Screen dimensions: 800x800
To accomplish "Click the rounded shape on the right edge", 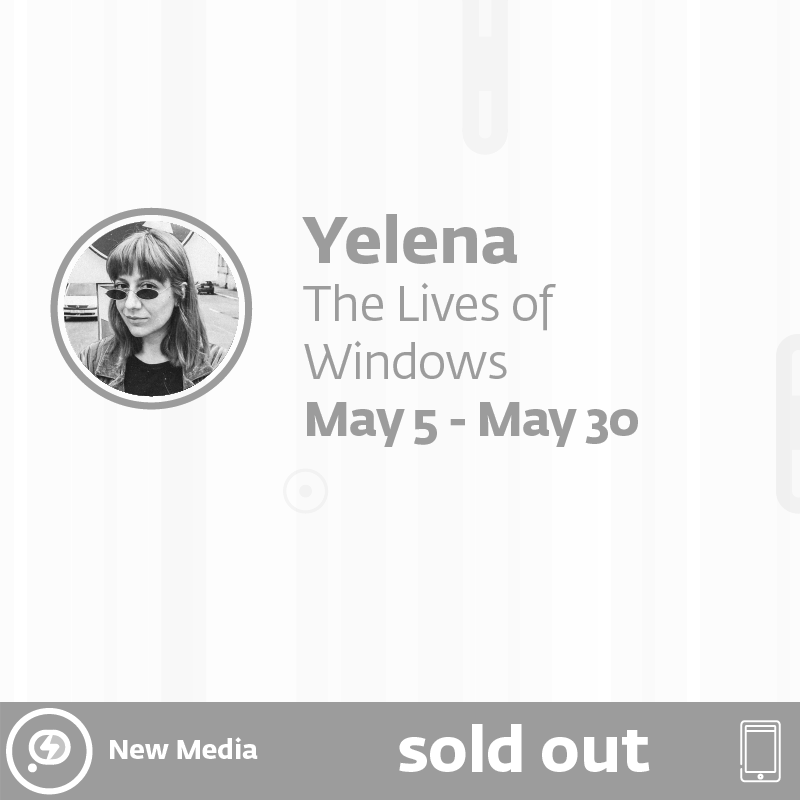I will 790,425.
